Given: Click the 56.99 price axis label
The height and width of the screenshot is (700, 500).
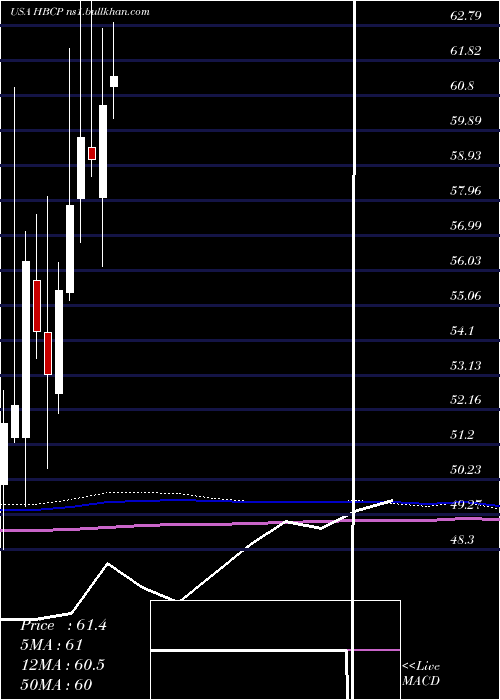Looking at the screenshot, I should 466,225.
